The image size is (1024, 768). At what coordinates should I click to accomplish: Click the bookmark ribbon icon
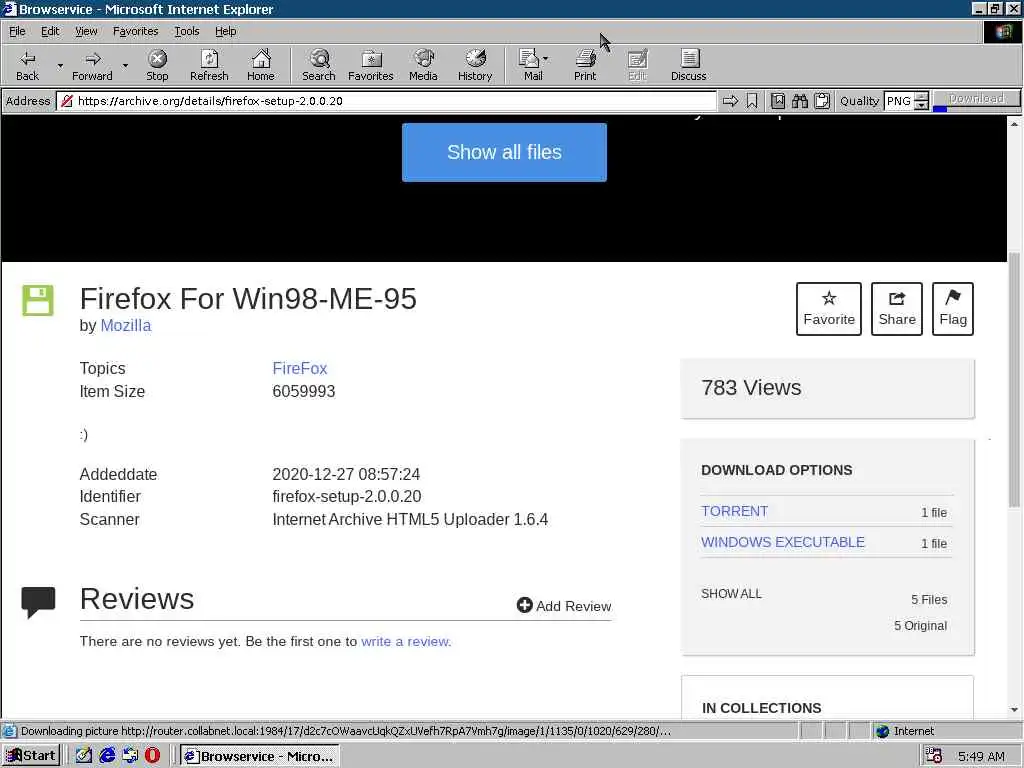point(752,101)
